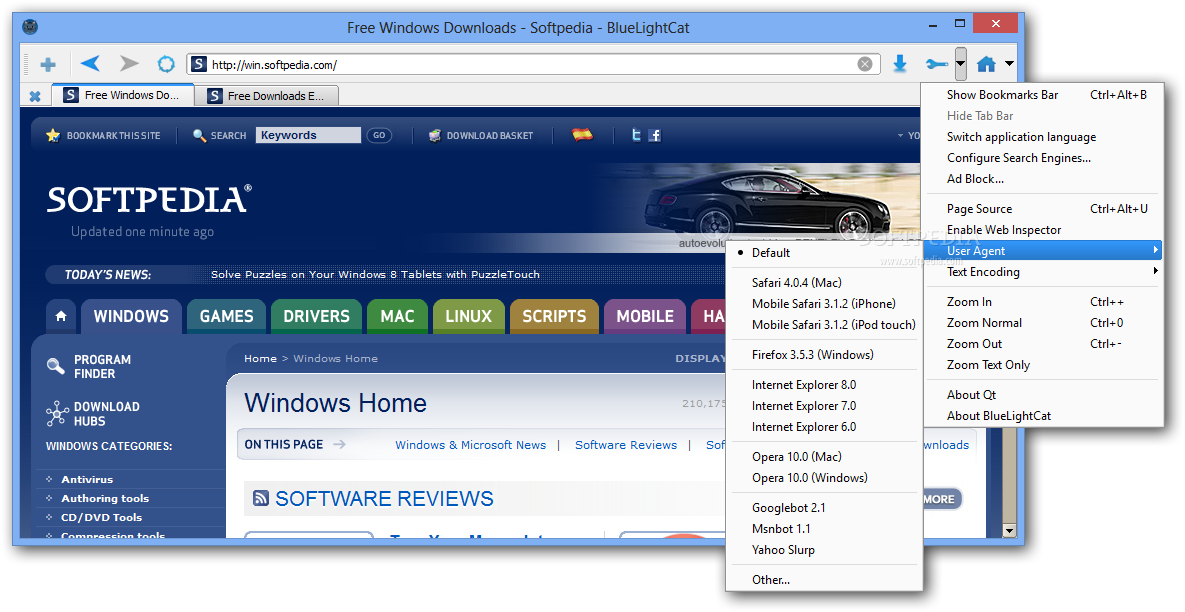Select Internet Explorer 8.0 user agent
The height and width of the screenshot is (612, 1185).
825,385
